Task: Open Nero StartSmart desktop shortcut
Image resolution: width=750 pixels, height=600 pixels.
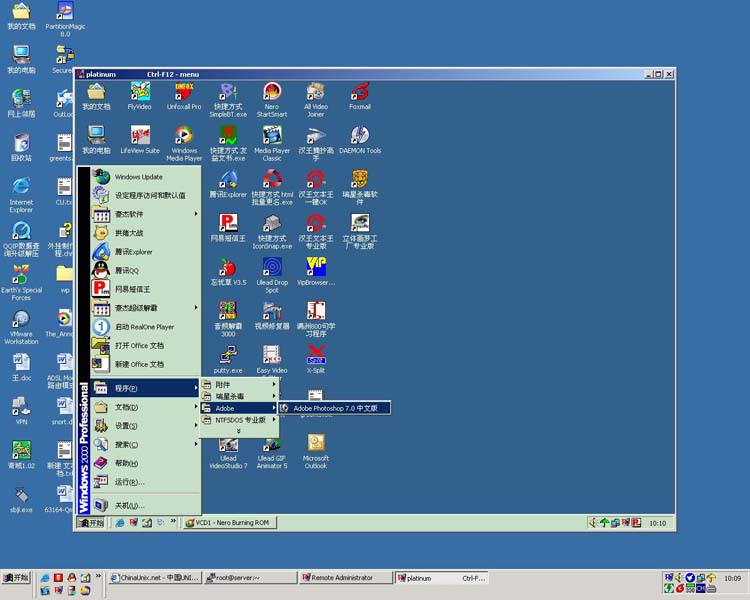Action: [x=271, y=93]
